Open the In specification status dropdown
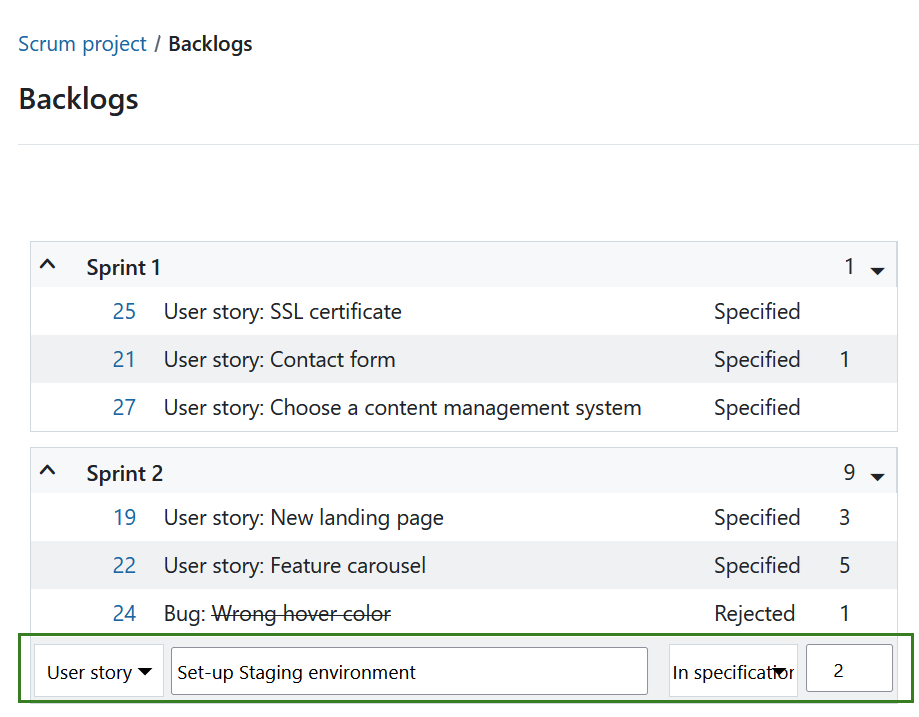This screenshot has width=919, height=717. pyautogui.click(x=733, y=670)
